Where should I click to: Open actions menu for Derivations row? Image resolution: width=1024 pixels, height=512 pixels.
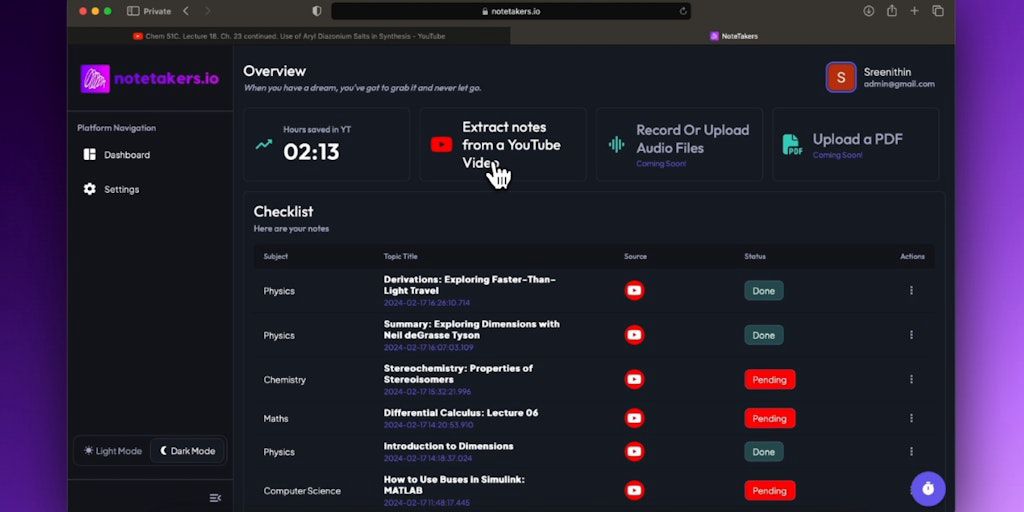tap(911, 290)
